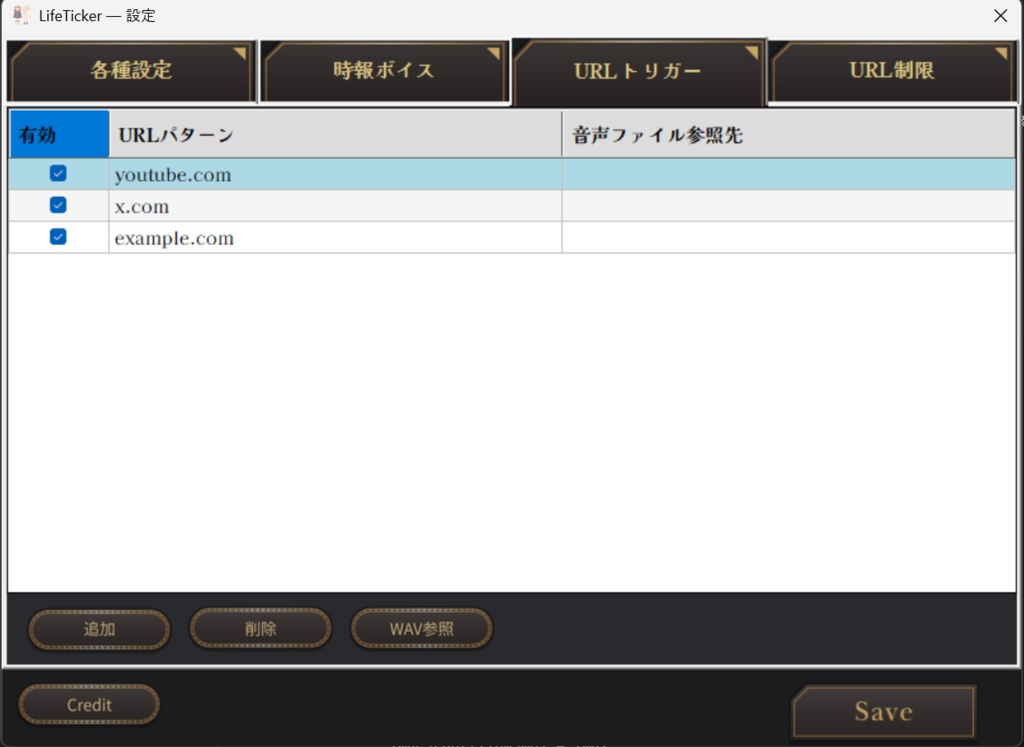
Task: Click Save to store the settings
Action: click(x=883, y=711)
